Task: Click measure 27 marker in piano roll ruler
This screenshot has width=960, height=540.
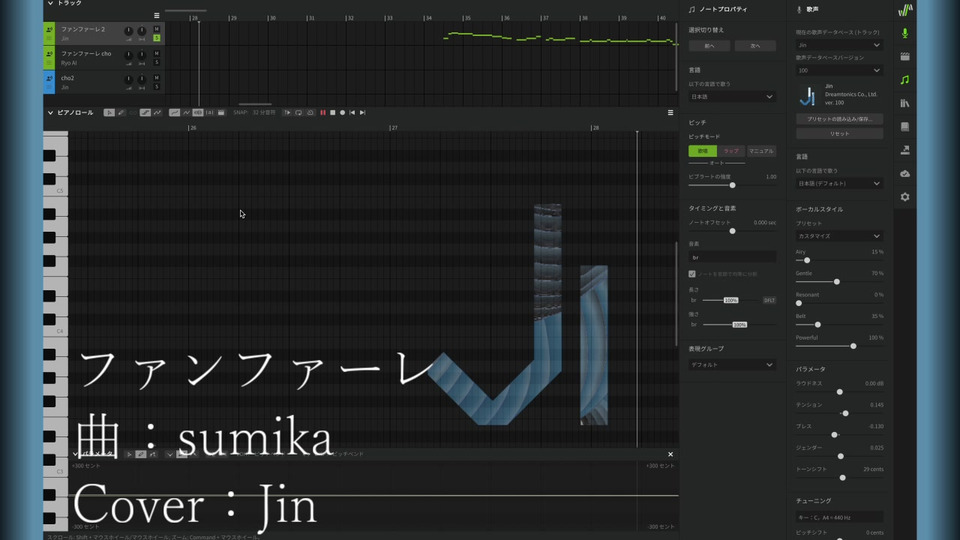Action: (x=394, y=127)
